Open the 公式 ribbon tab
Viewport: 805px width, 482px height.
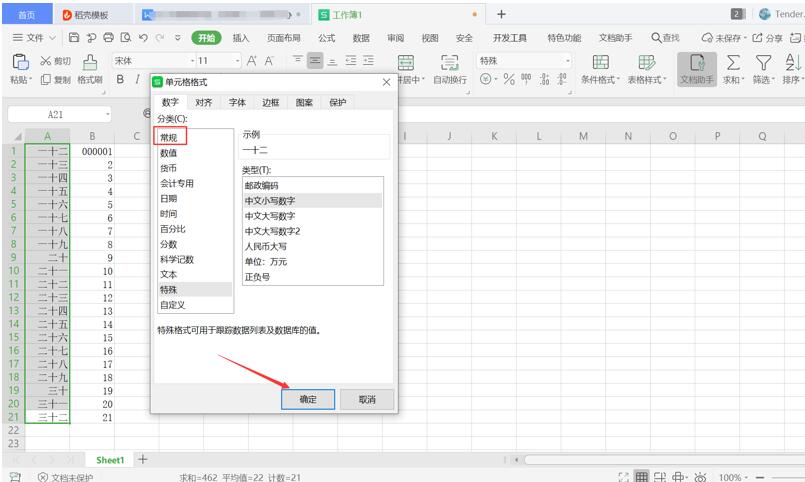click(x=326, y=38)
